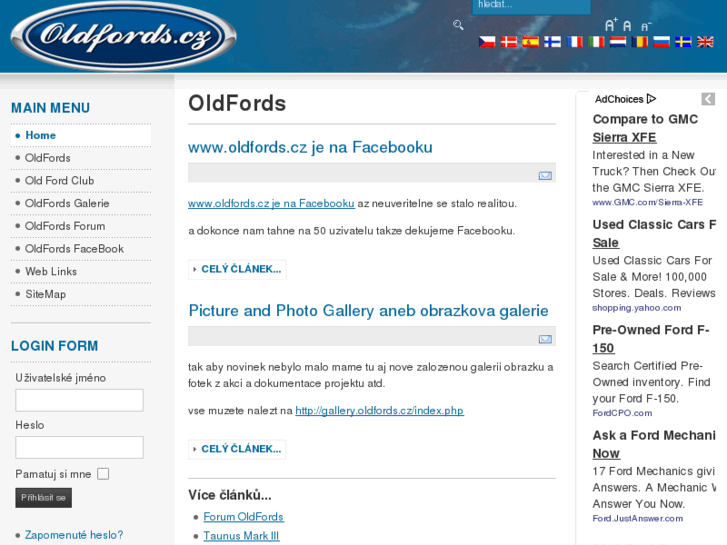Viewport: 727px width, 545px height.
Task: Open gallery.oldfords.cz/index.php link
Action: 379,411
